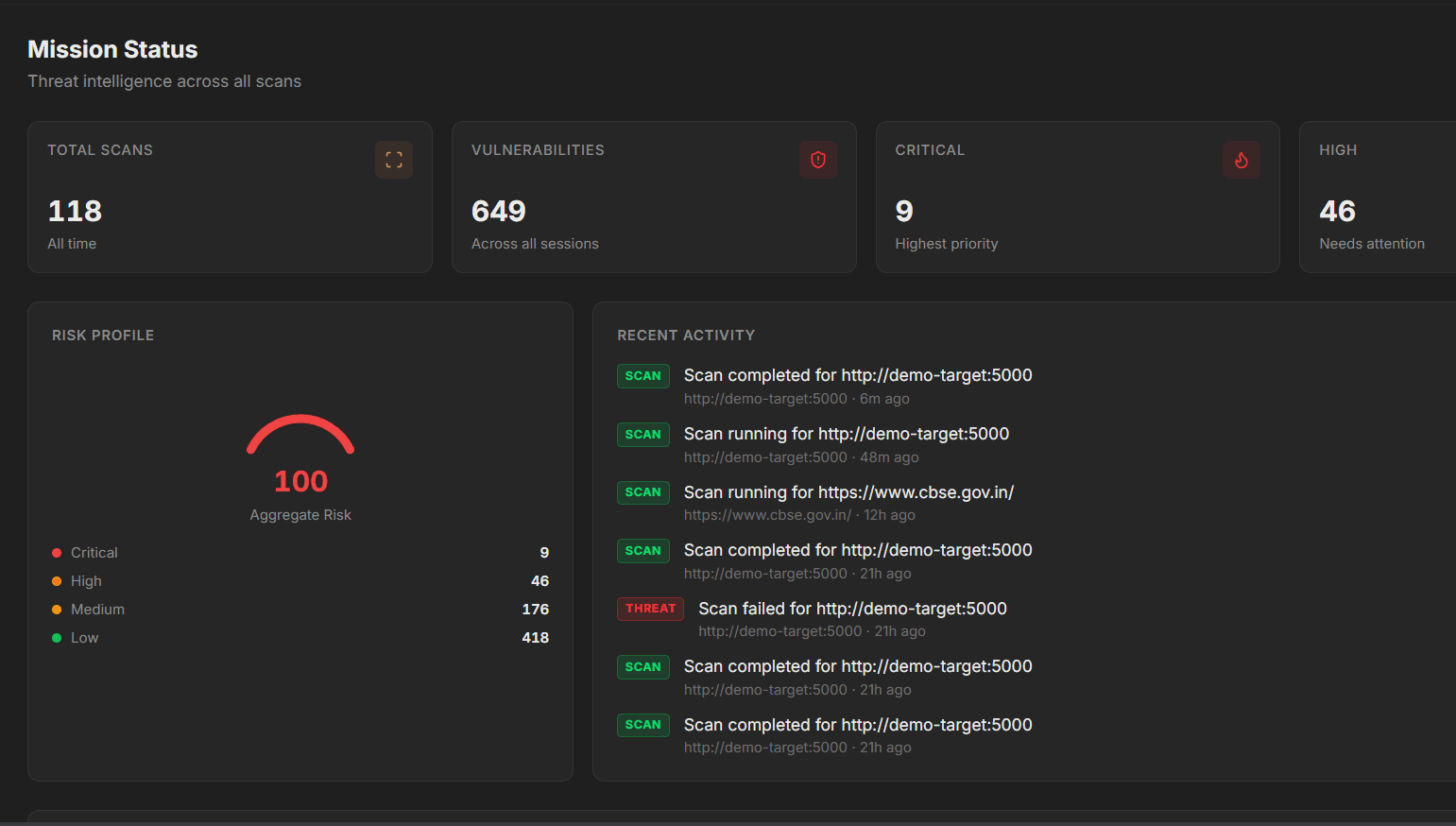Click the total scans value 118
The width and height of the screenshot is (1456, 826).
coord(75,211)
